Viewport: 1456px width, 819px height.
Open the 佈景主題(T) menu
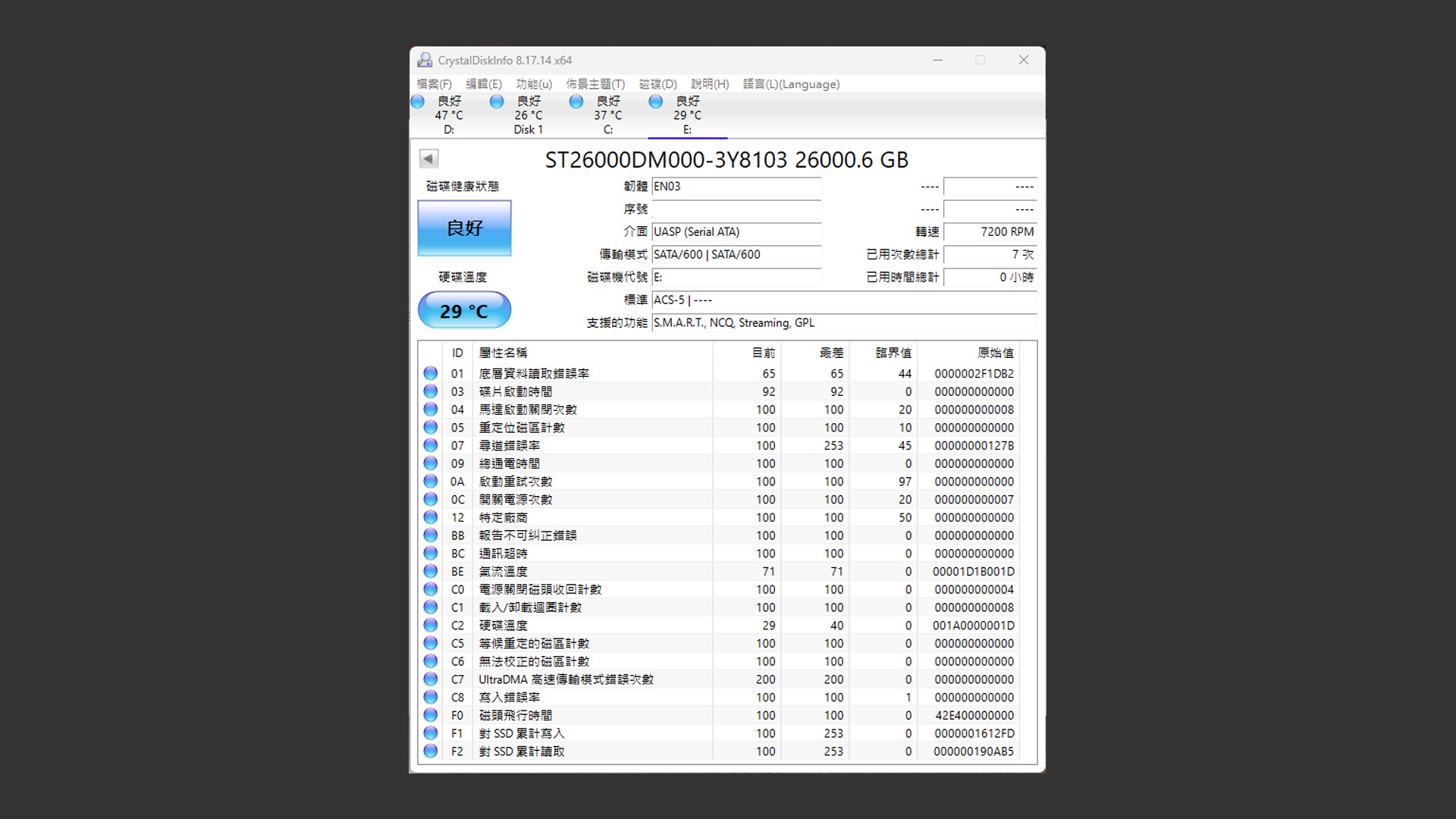595,84
